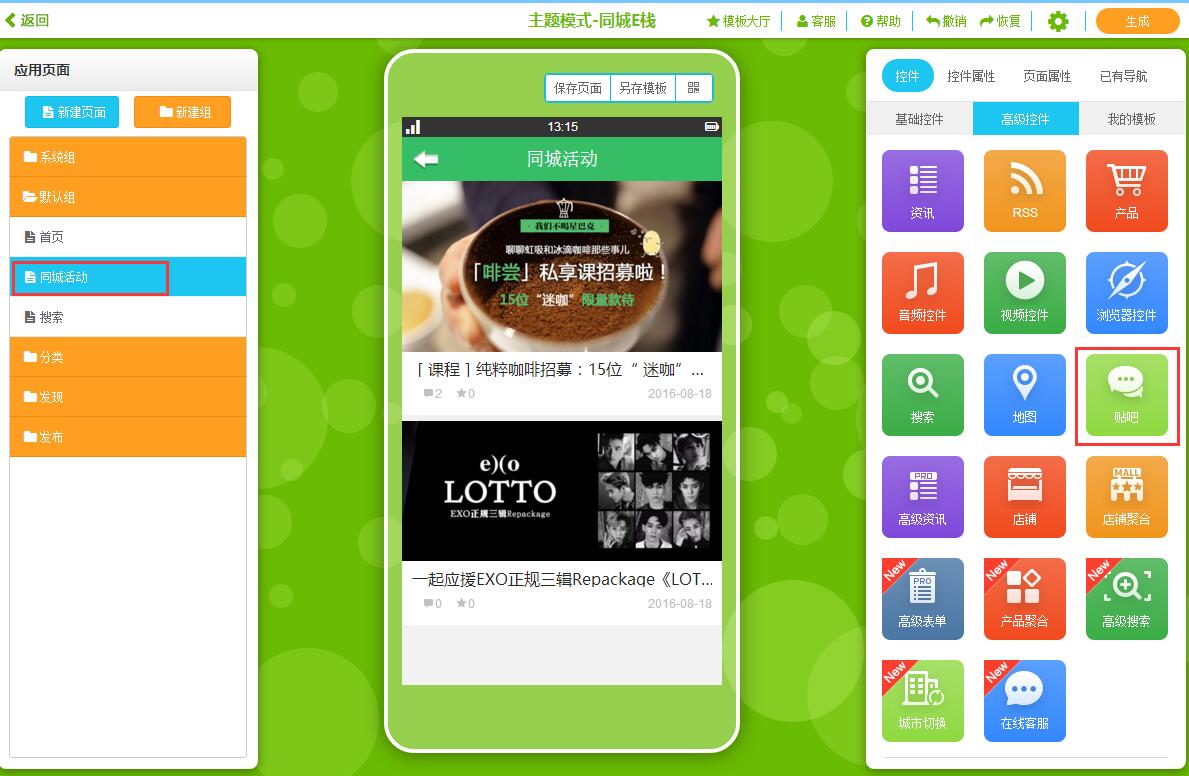This screenshot has height=776, width=1189.
Task: Switch to the 基础控件 tab
Action: (919, 119)
